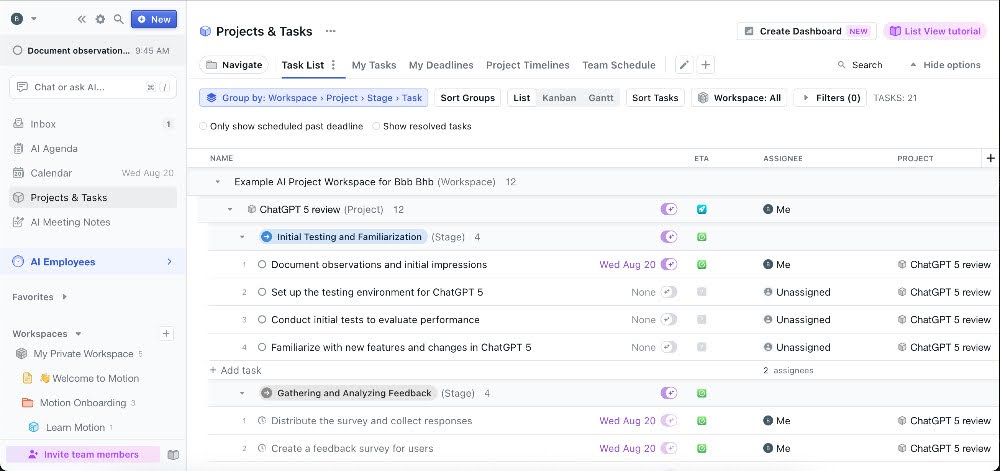Click Hide options
1000x471 pixels.
tap(945, 65)
